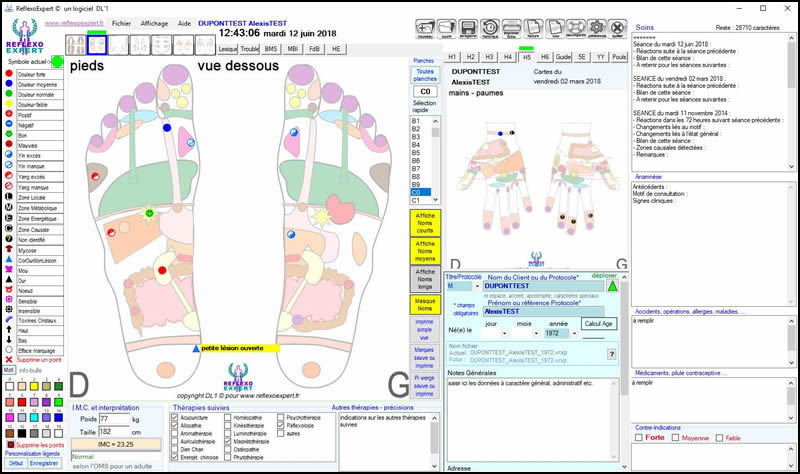Toggle the Acupuncture therapy checkbox

click(x=176, y=417)
